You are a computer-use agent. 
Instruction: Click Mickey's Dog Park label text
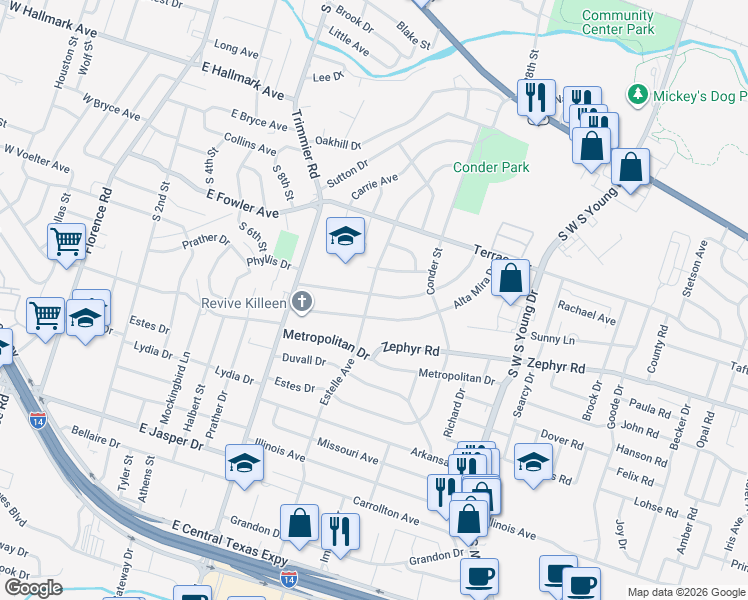coord(700,96)
